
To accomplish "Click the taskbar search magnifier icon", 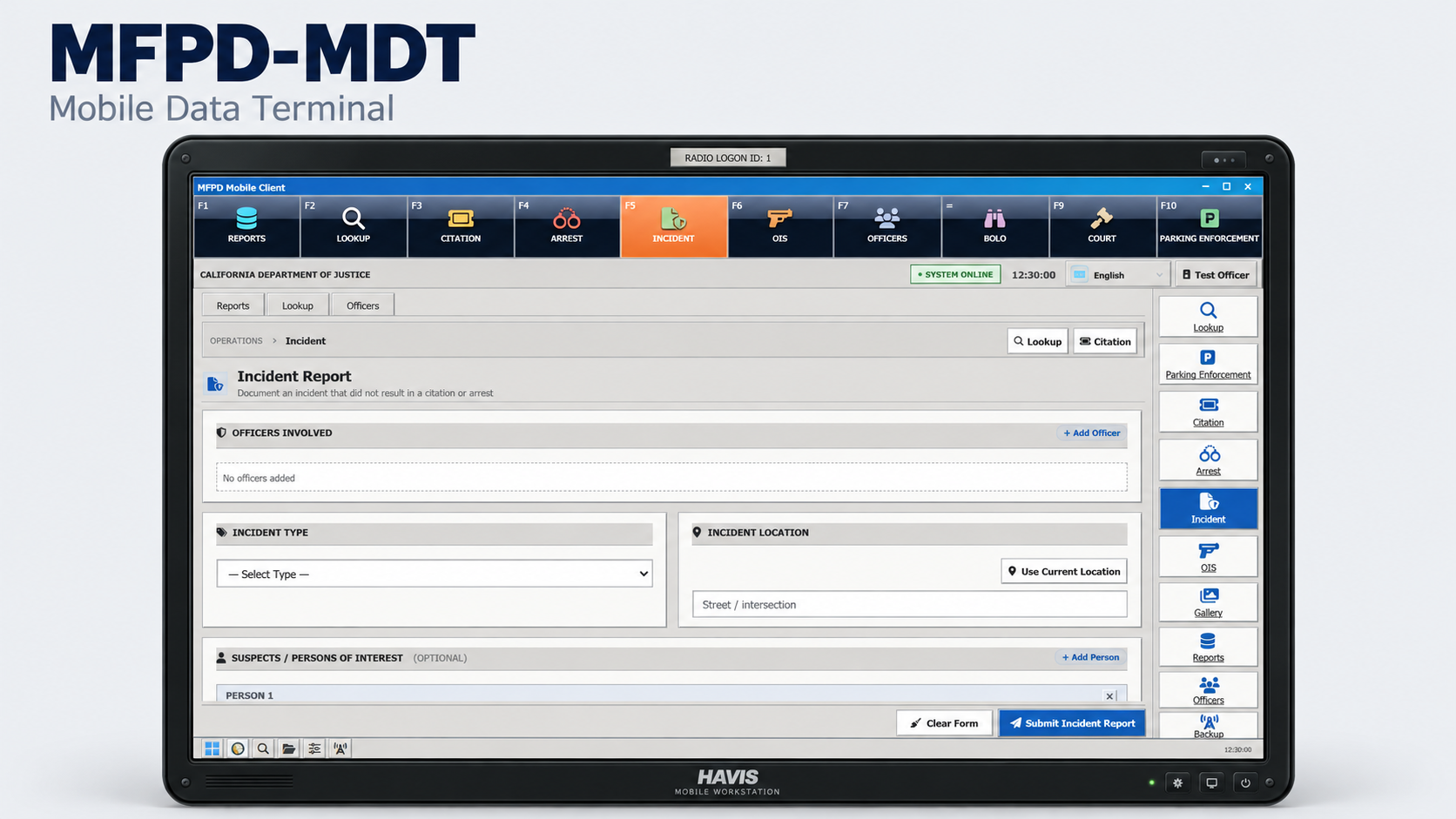I will click(263, 749).
